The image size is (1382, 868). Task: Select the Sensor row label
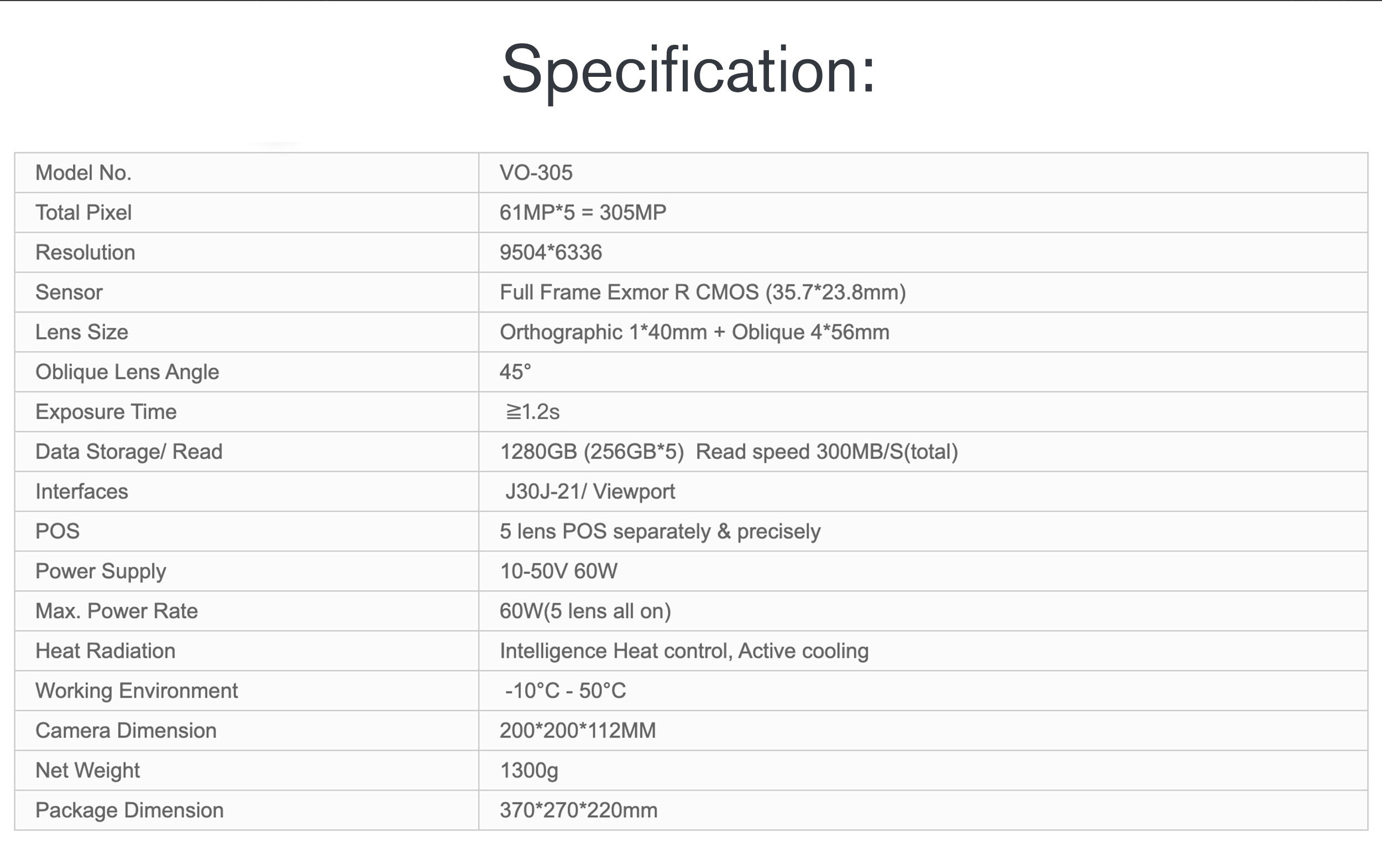69,292
